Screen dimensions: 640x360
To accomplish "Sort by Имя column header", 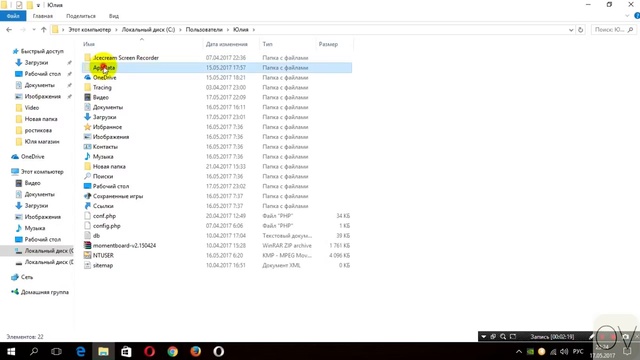I will click(x=89, y=44).
